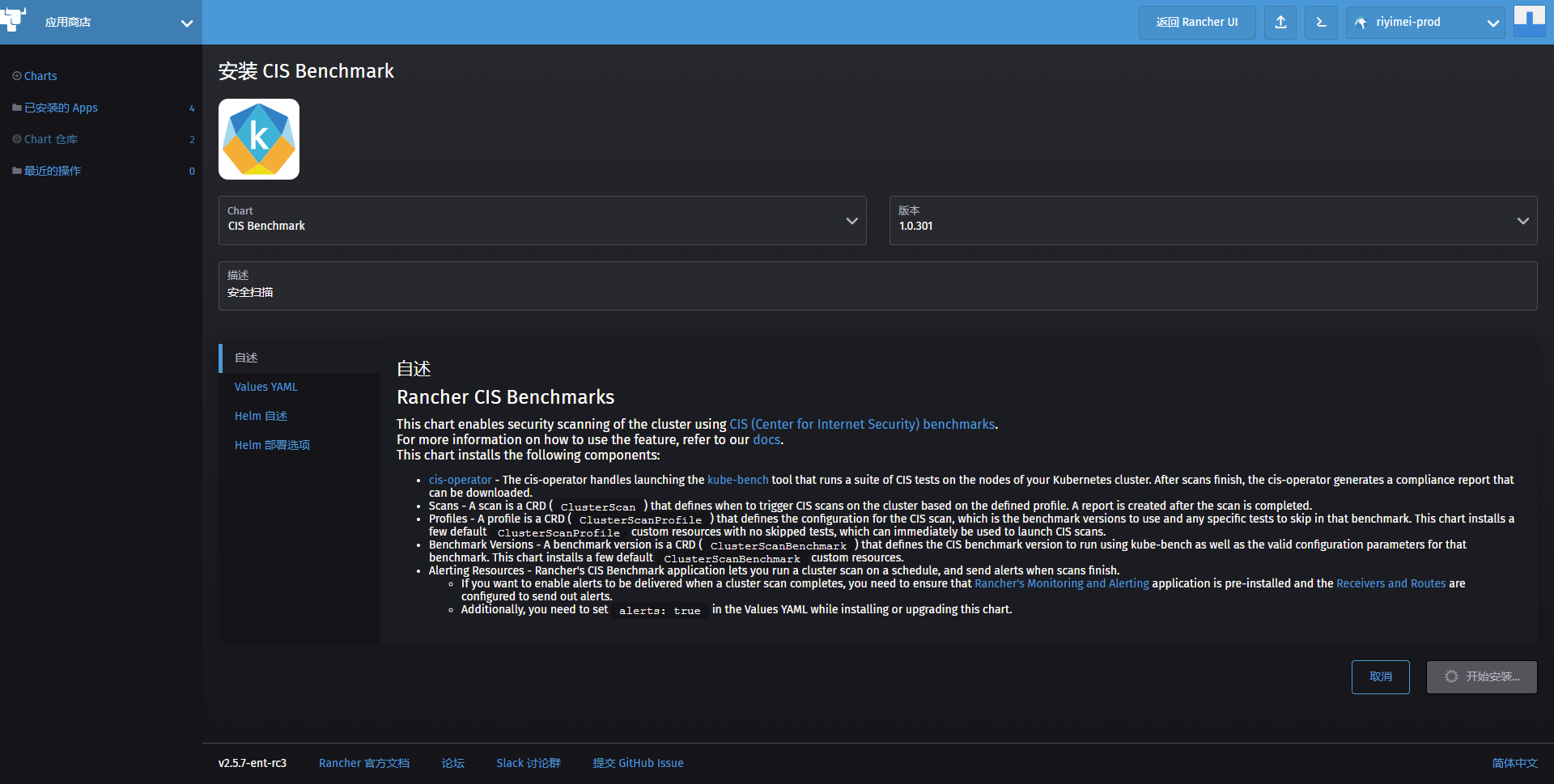Click the count 0 beside 最近的操作
The image size is (1554, 784).
point(192,172)
